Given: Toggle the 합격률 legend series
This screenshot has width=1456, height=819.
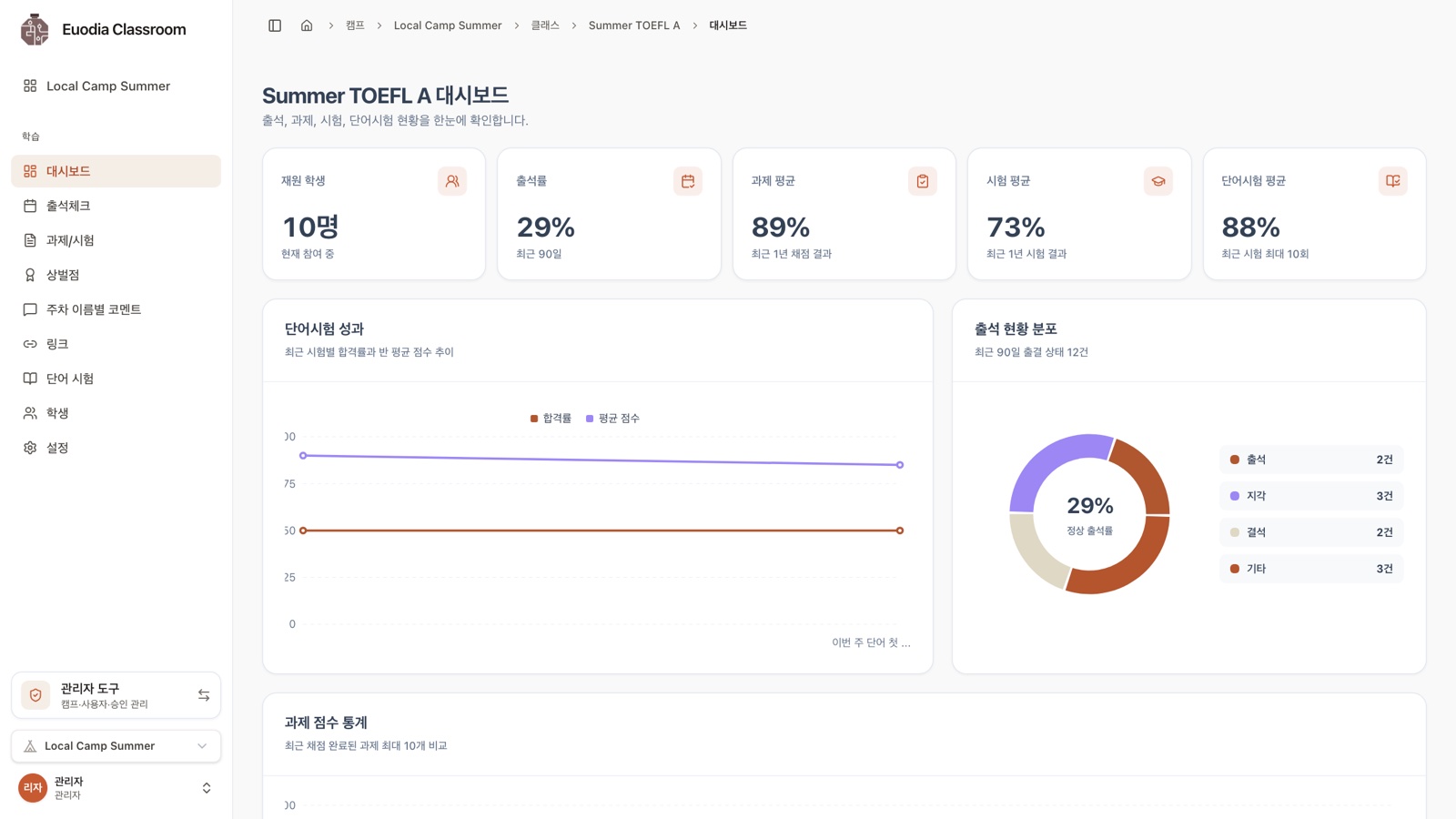Looking at the screenshot, I should 551,419.
